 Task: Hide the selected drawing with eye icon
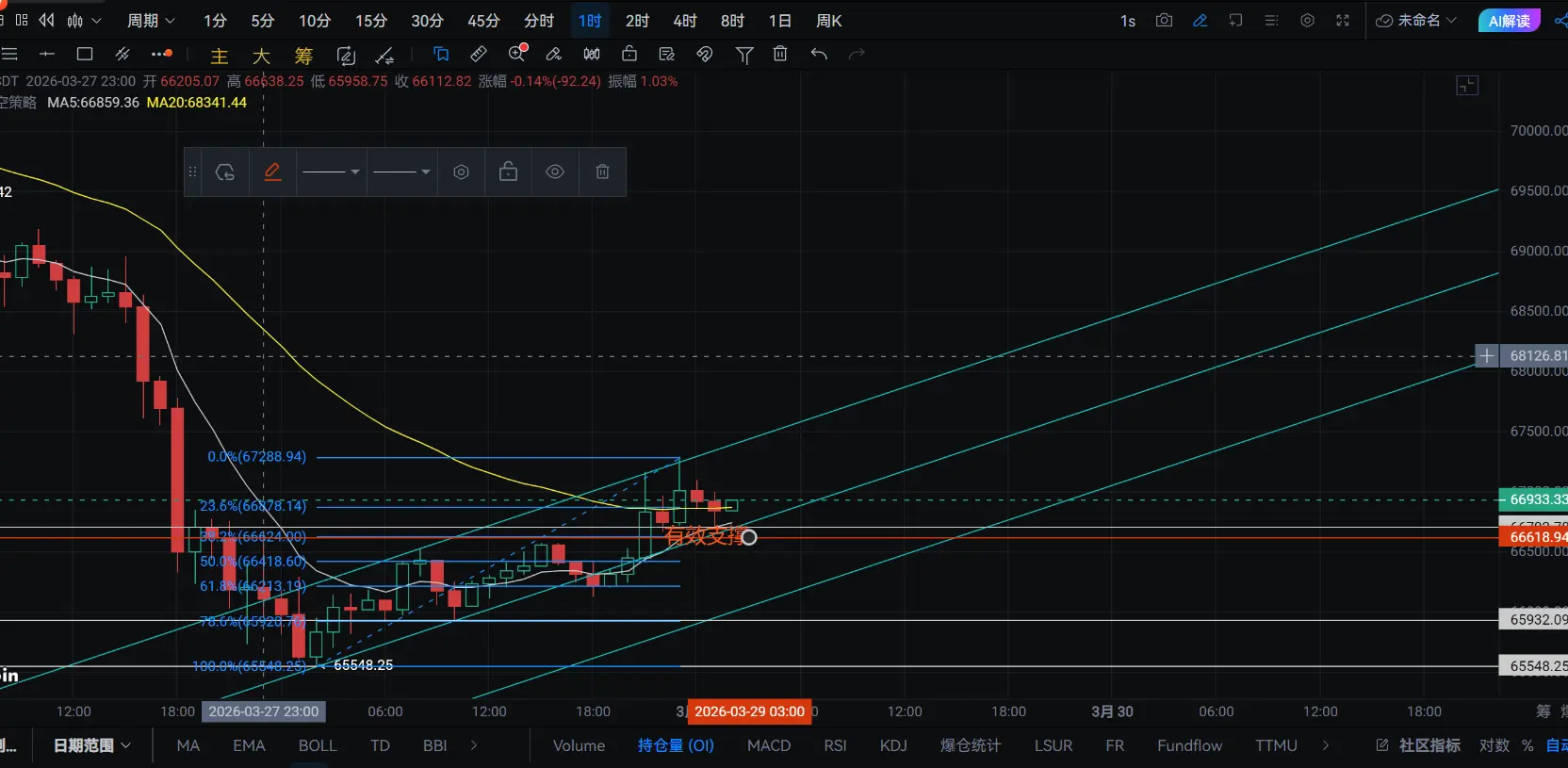tap(555, 172)
